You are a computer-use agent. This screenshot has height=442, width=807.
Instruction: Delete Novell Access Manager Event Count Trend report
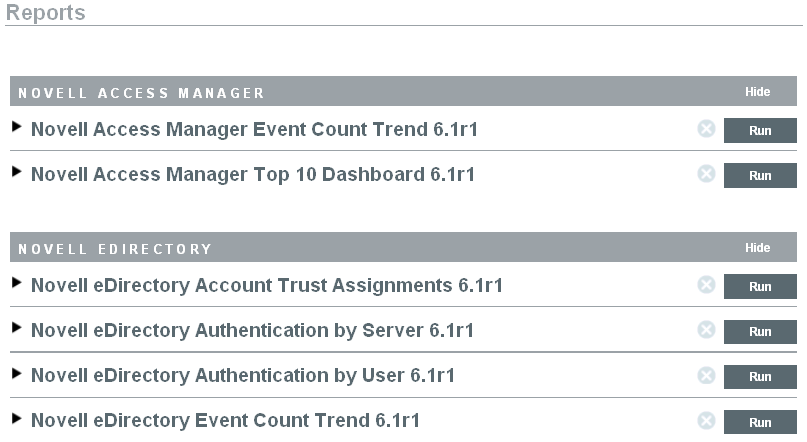click(x=706, y=129)
